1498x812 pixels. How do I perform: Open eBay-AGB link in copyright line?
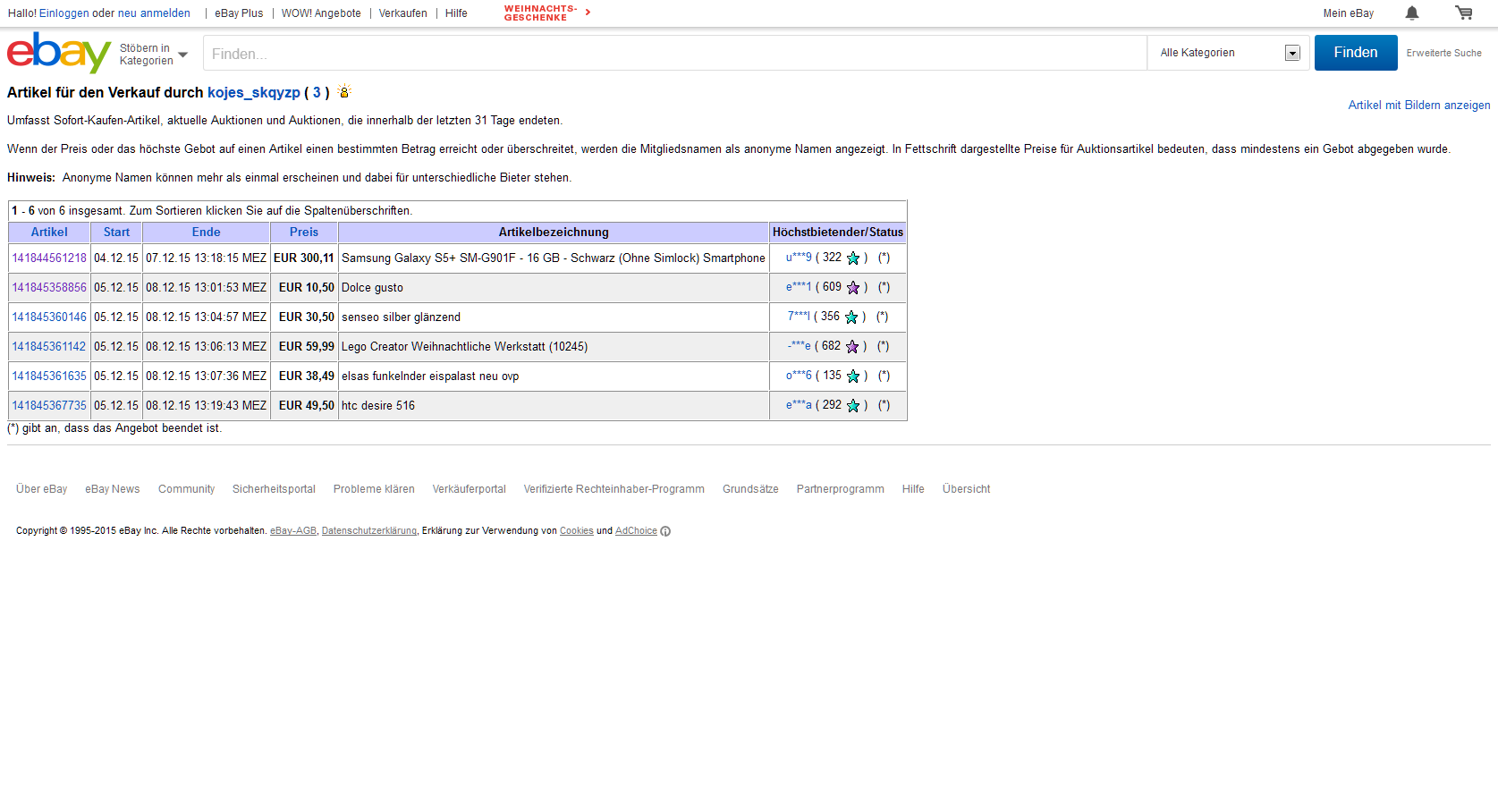(293, 531)
